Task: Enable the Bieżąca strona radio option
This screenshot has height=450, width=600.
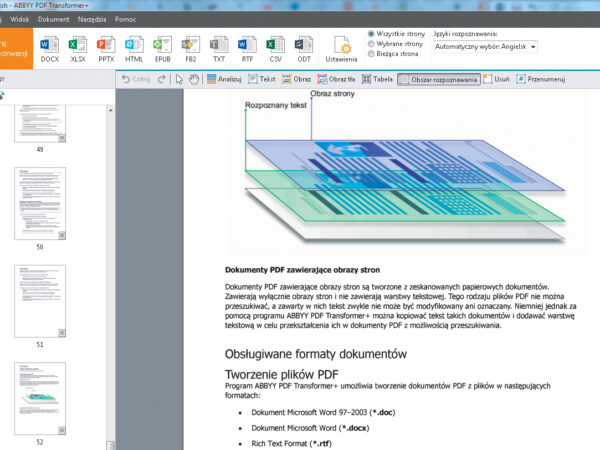Action: (373, 55)
